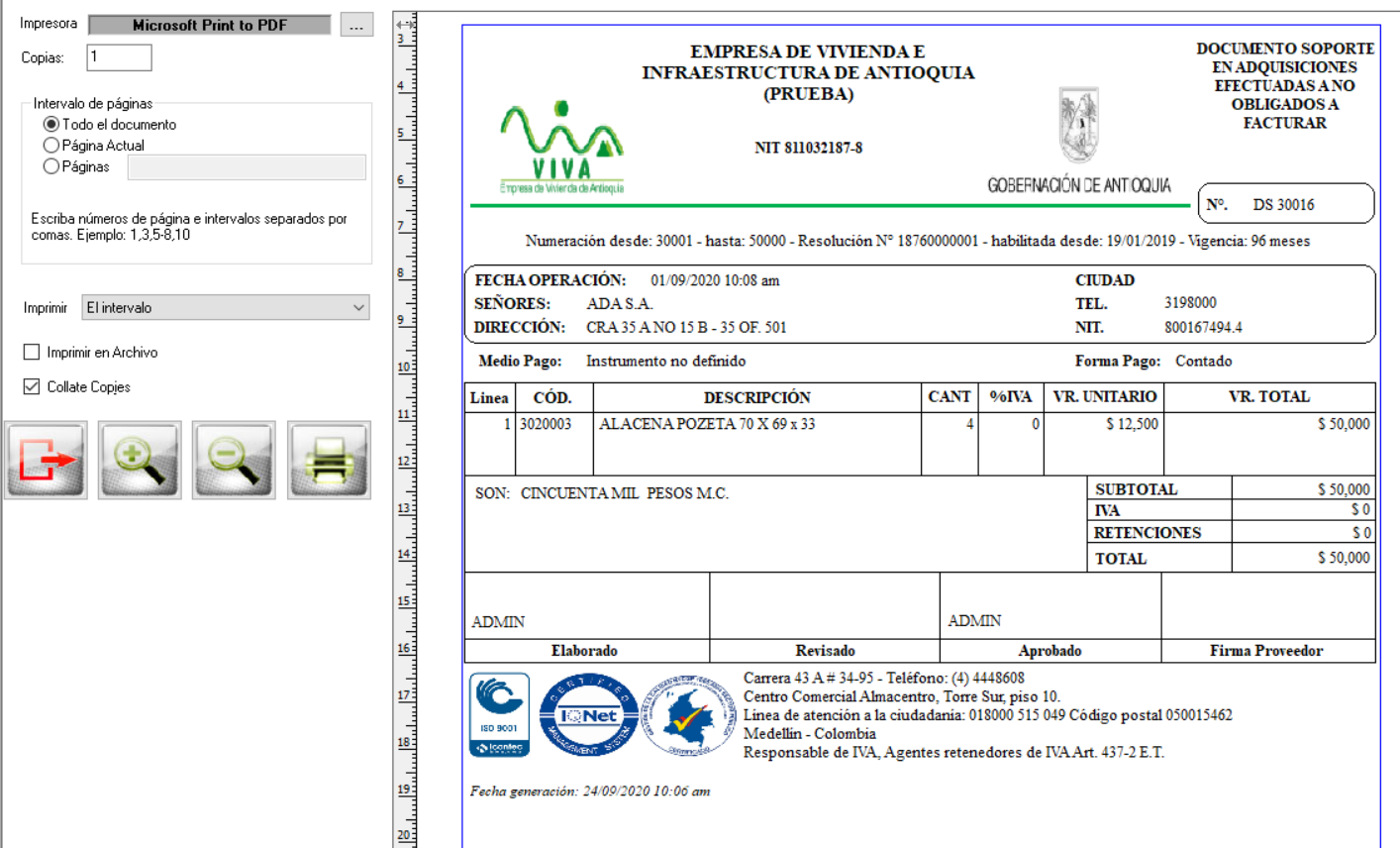Select the 'Páginas' radio button
This screenshot has height=848, width=1400.
click(51, 167)
